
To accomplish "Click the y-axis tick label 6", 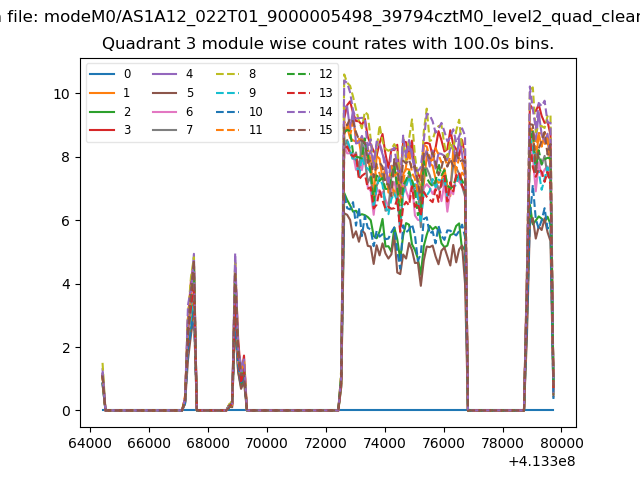I will (x=65, y=220).
